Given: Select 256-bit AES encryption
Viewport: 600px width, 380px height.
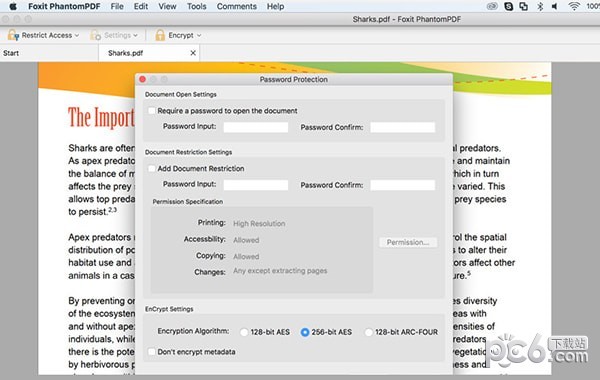Looking at the screenshot, I should 305,332.
